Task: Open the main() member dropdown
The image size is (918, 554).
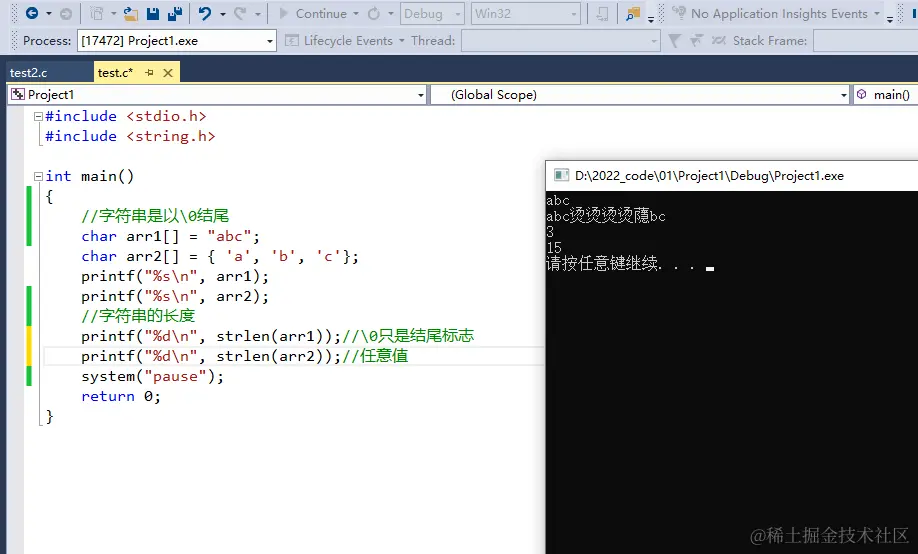Action: 885,95
